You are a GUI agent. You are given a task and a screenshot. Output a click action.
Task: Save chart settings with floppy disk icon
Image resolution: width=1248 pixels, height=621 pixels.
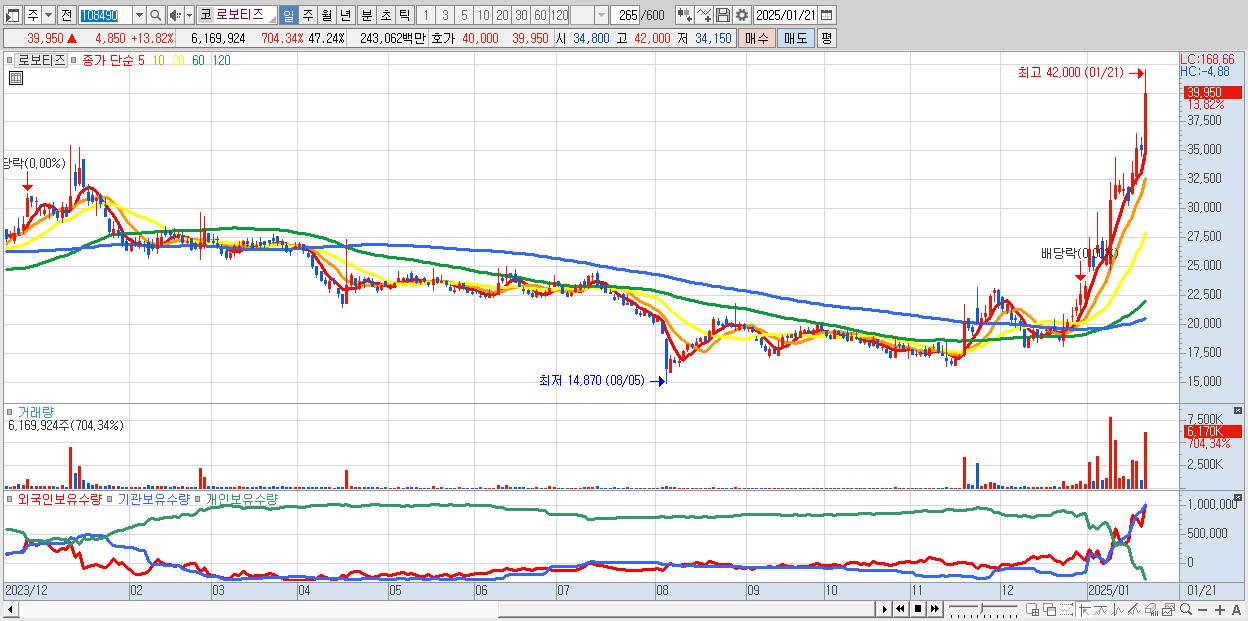[x=722, y=15]
